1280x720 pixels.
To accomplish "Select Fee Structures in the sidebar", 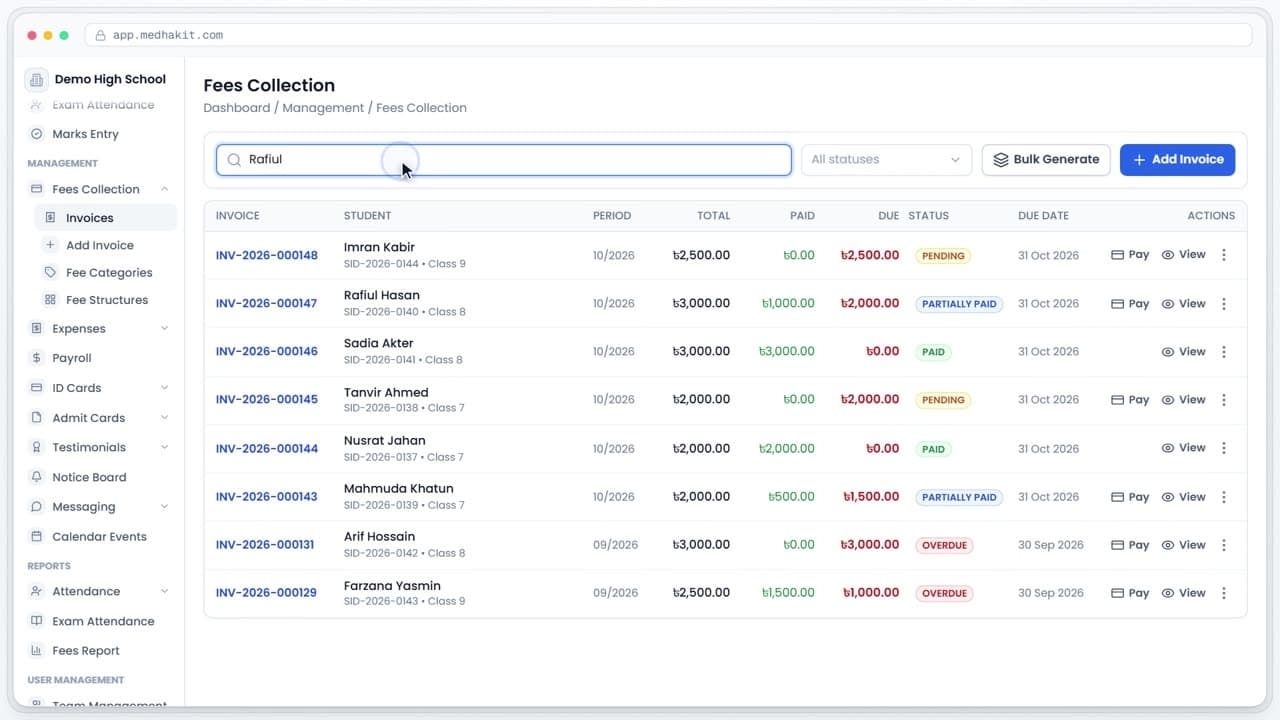I will pyautogui.click(x=106, y=300).
